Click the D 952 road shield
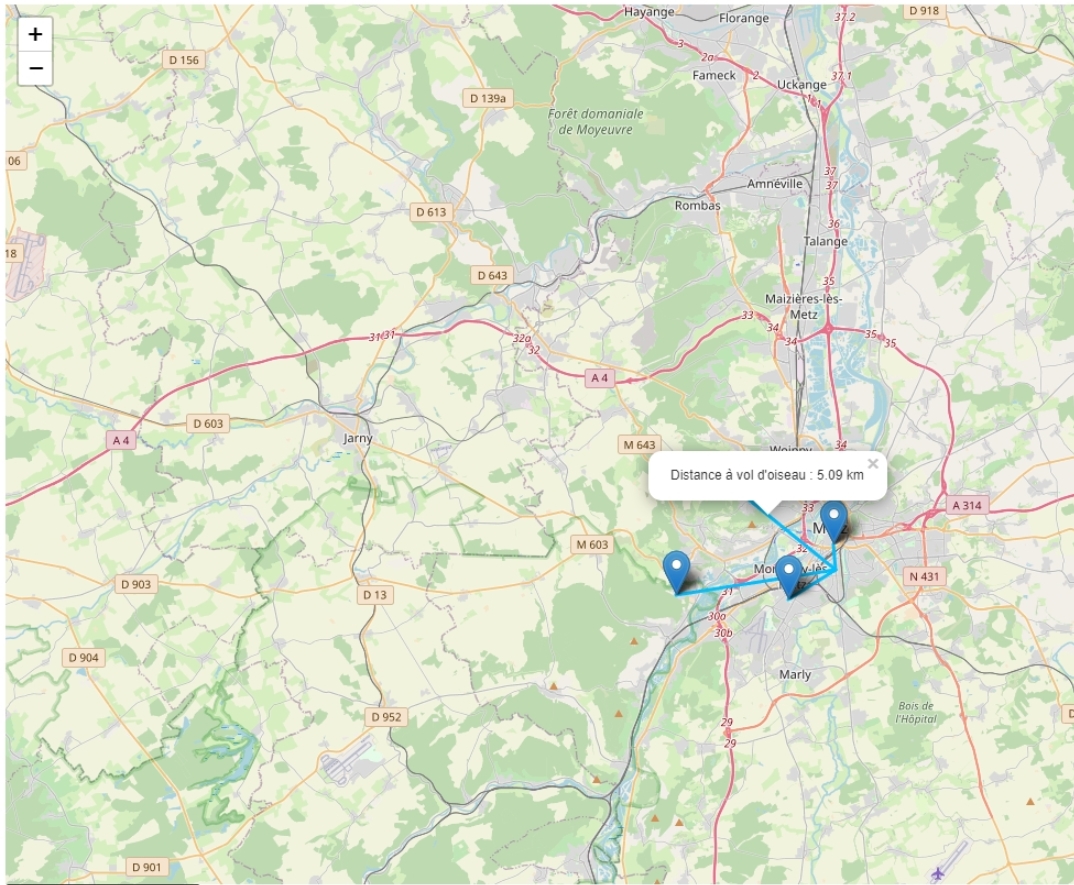This screenshot has height=885, width=1074. (386, 716)
